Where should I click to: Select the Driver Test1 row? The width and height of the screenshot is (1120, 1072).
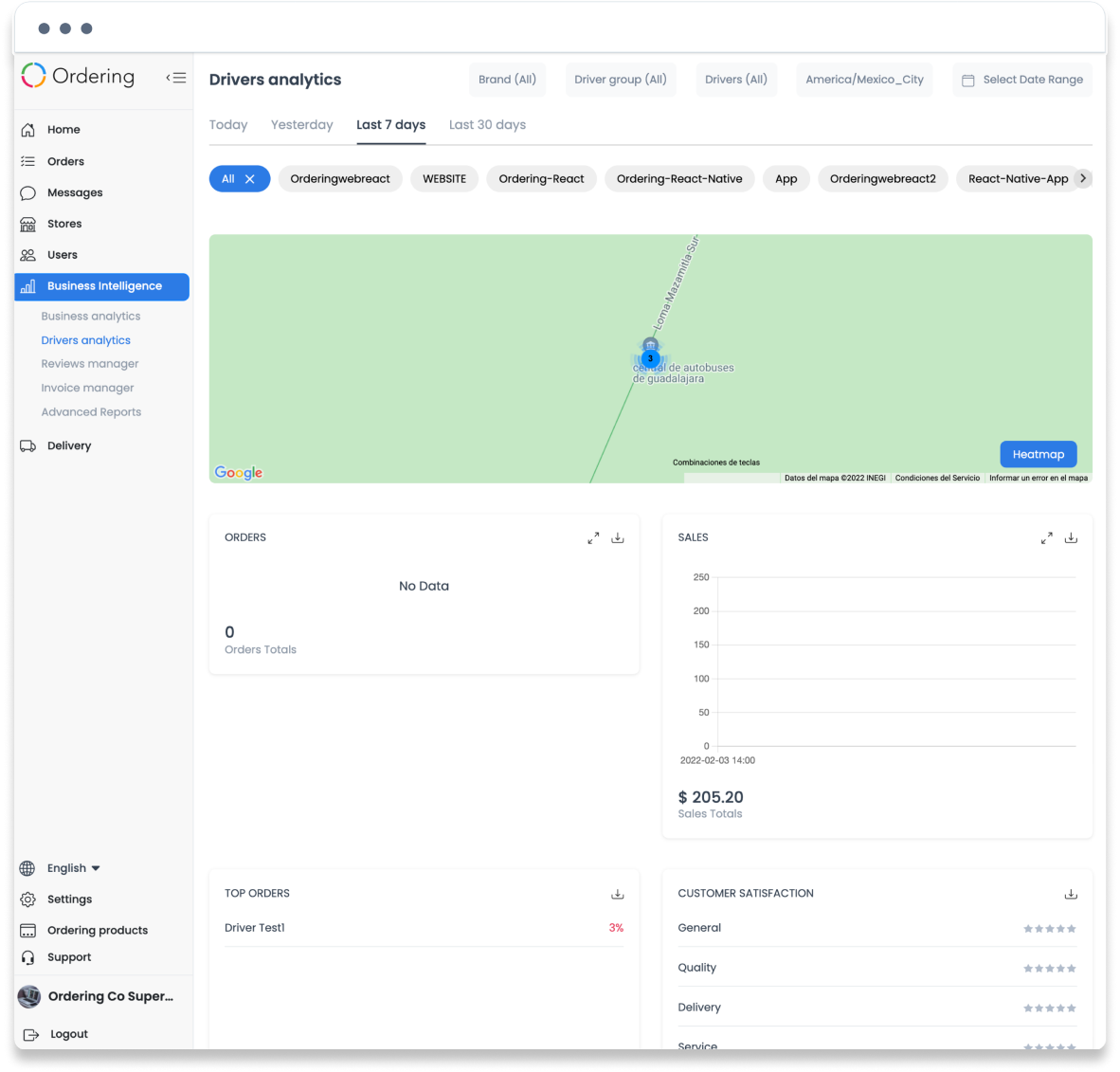(425, 928)
